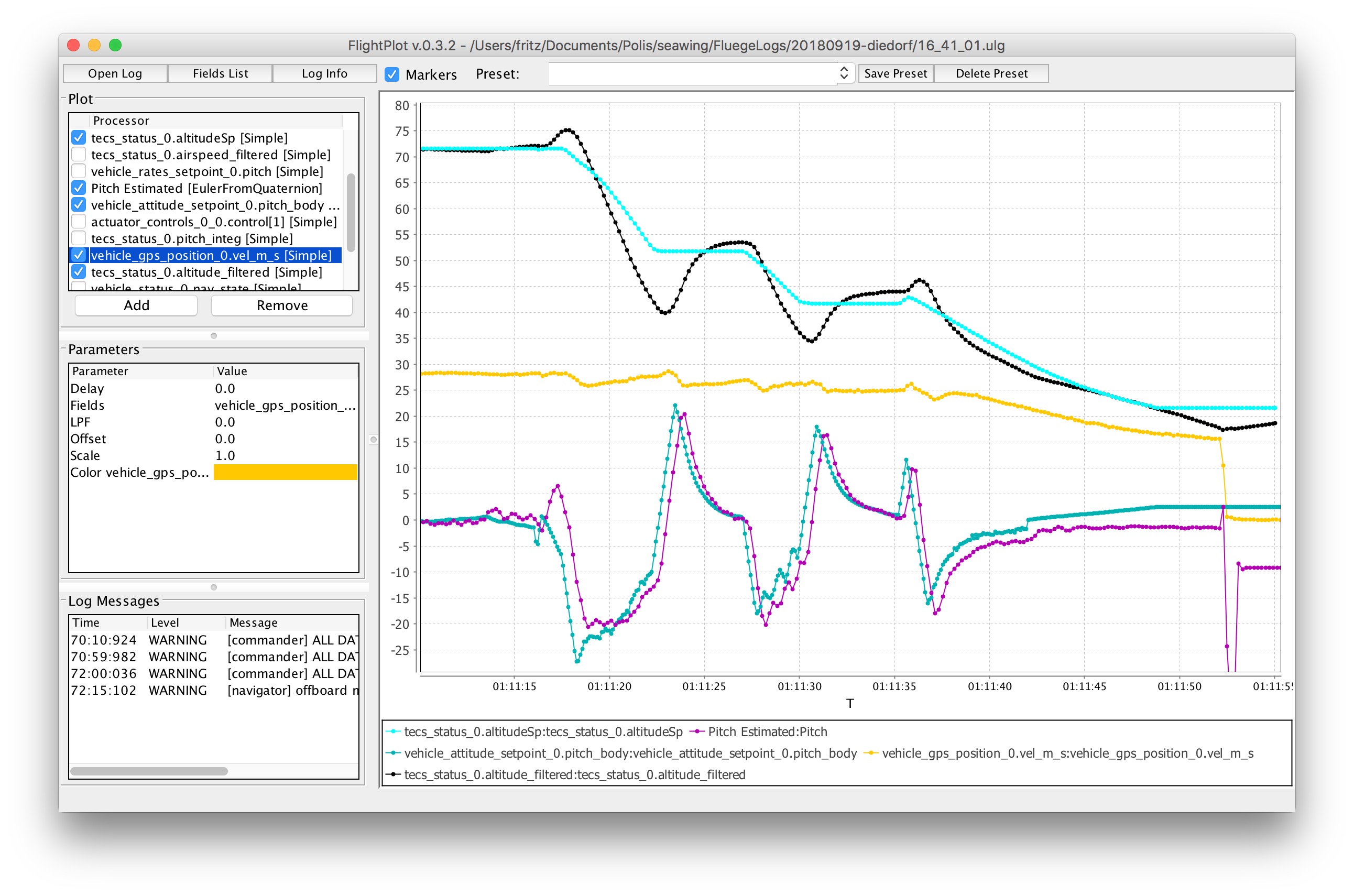Click Remove processor button

[x=282, y=305]
